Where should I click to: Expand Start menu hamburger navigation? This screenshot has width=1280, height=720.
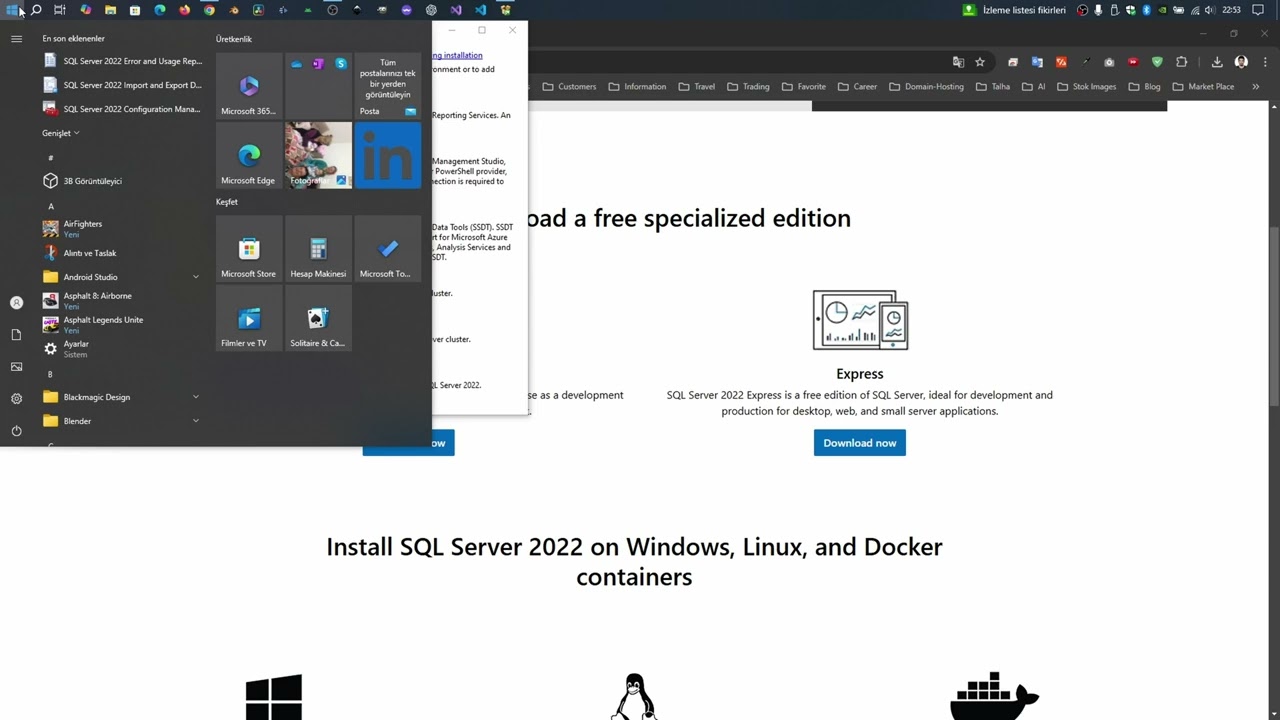point(16,39)
